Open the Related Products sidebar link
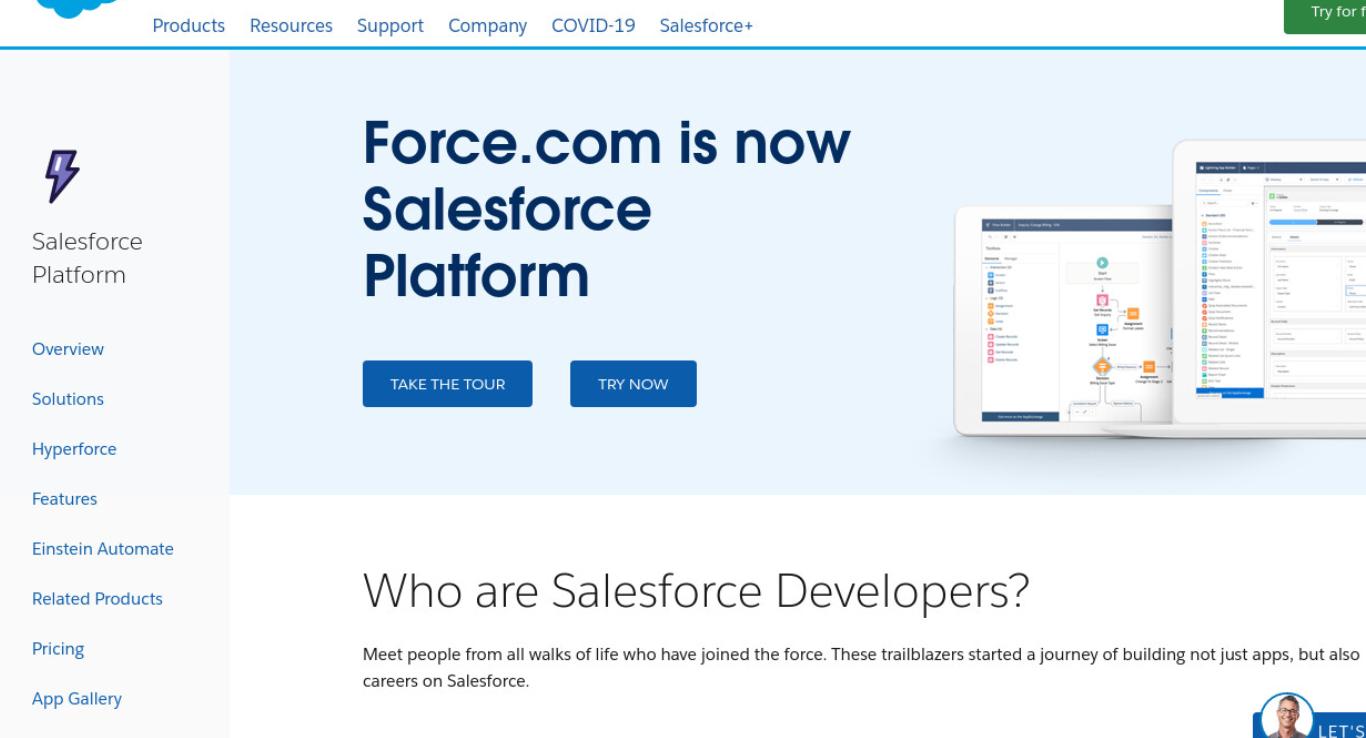The height and width of the screenshot is (738, 1366). (97, 599)
